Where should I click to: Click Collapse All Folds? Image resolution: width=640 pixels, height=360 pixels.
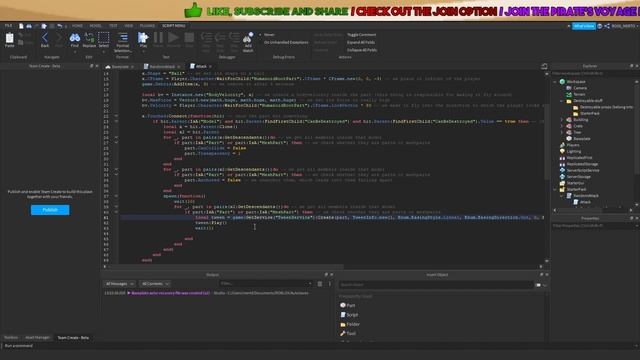(x=362, y=50)
